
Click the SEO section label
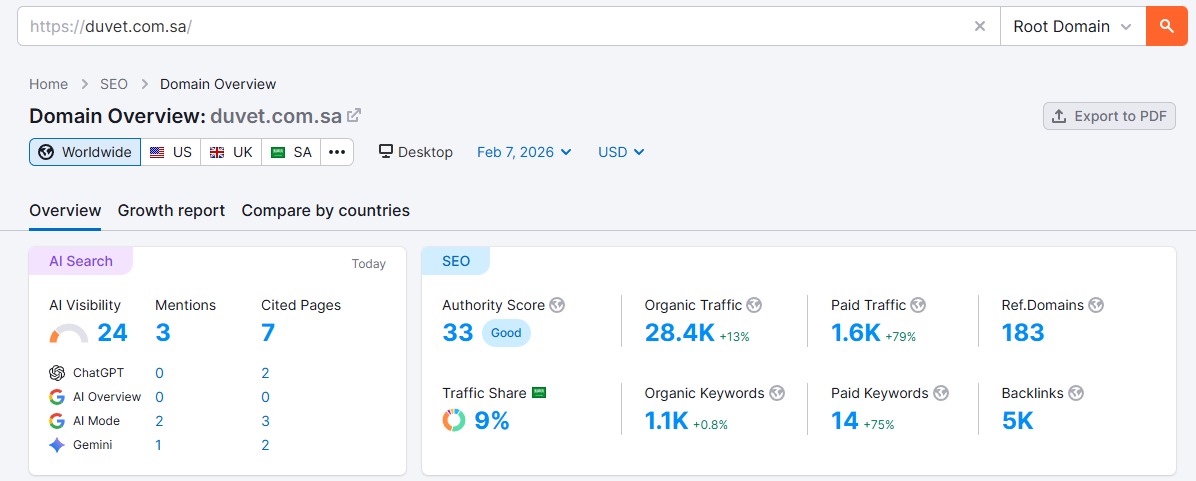456,261
